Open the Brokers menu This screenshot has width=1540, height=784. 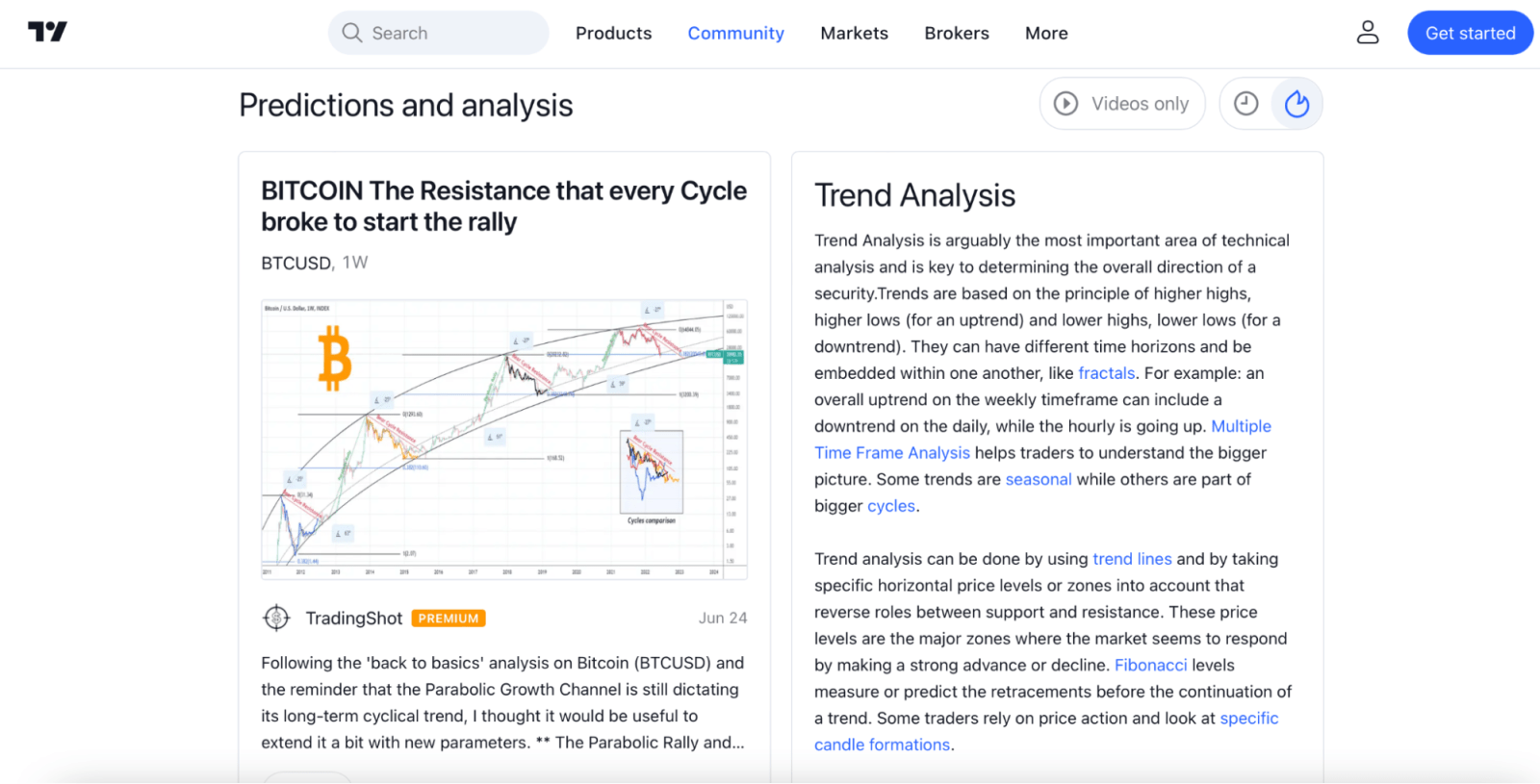click(x=956, y=33)
